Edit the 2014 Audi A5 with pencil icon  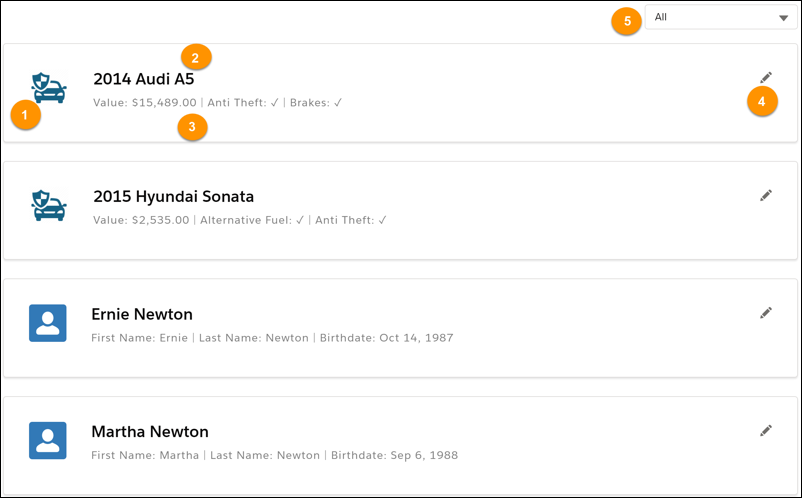coord(766,77)
